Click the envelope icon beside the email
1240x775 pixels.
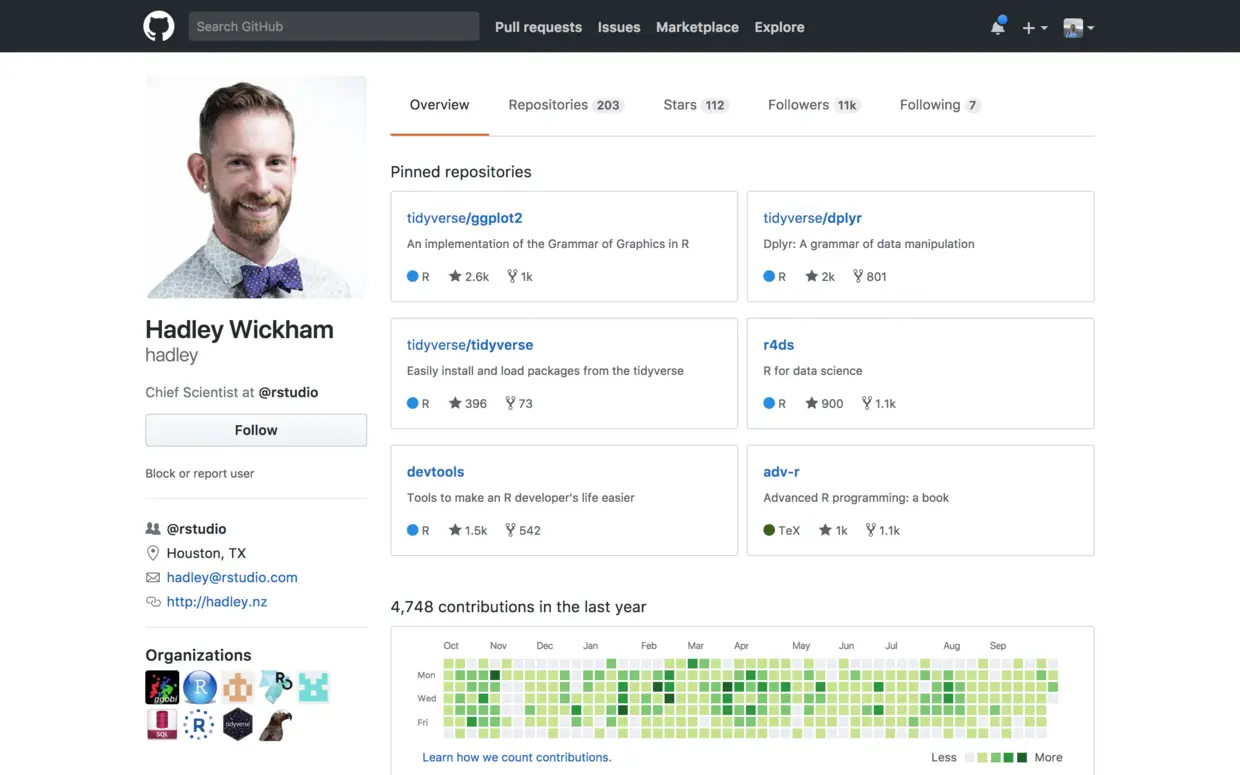pyautogui.click(x=153, y=577)
